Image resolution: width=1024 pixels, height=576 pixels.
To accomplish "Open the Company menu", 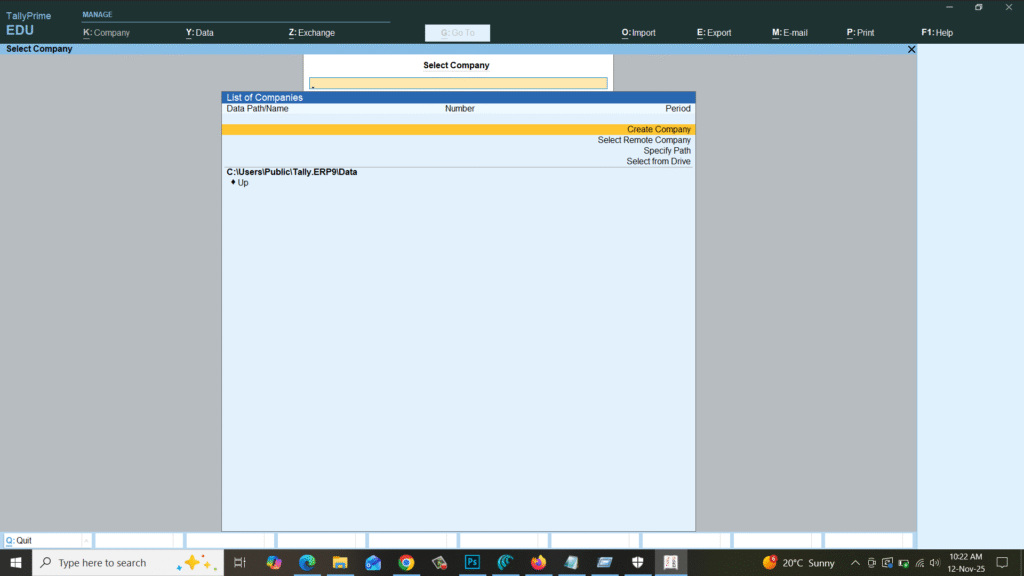I will pyautogui.click(x=108, y=32).
